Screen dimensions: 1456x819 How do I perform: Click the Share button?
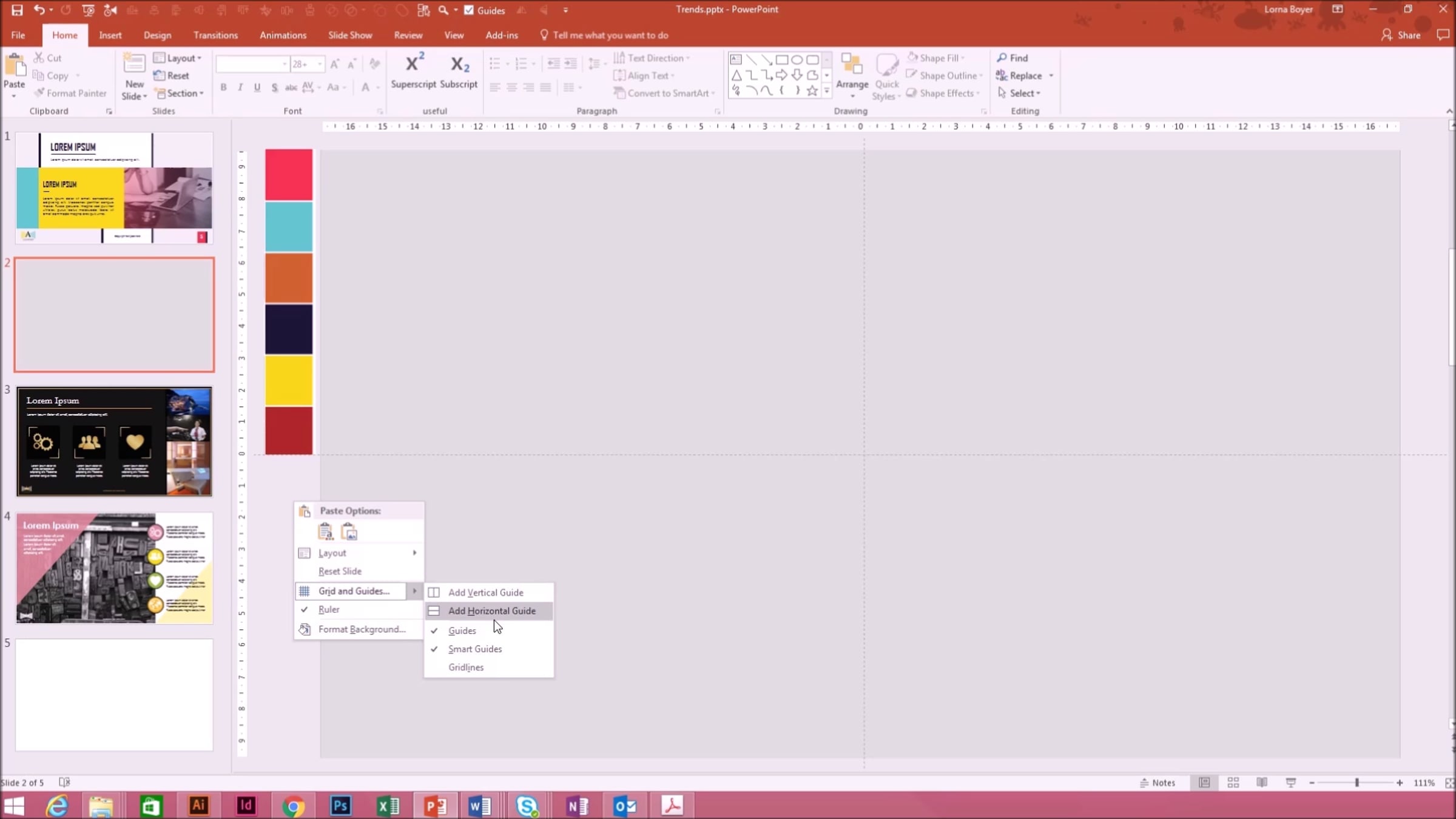pos(1401,35)
